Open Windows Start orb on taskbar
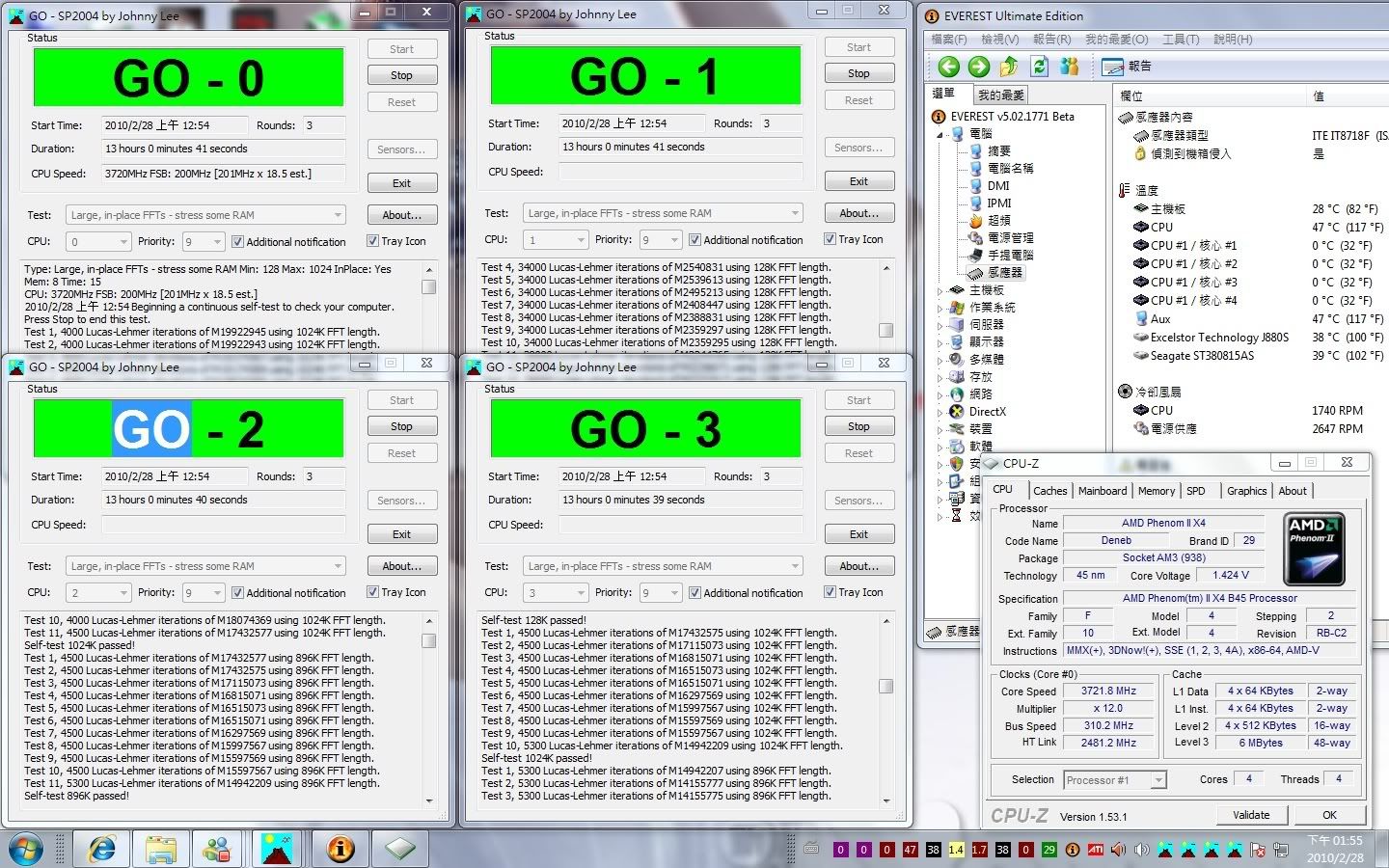This screenshot has width=1389, height=868. coord(26,849)
